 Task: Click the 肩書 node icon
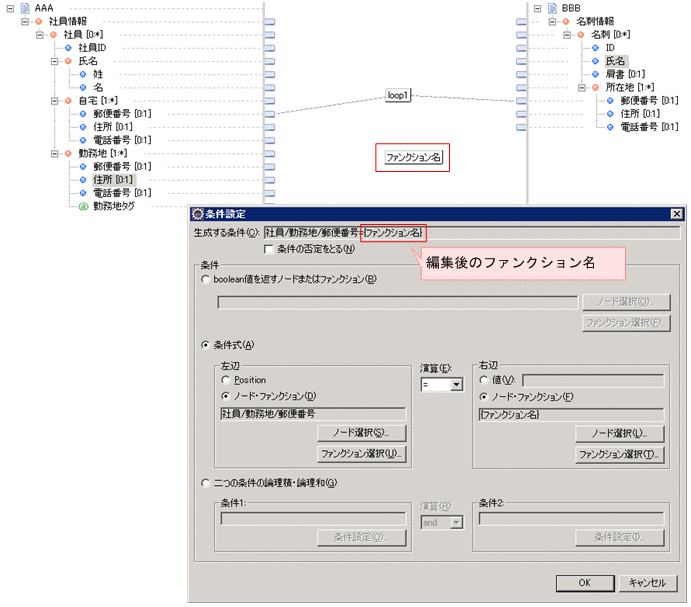595,74
